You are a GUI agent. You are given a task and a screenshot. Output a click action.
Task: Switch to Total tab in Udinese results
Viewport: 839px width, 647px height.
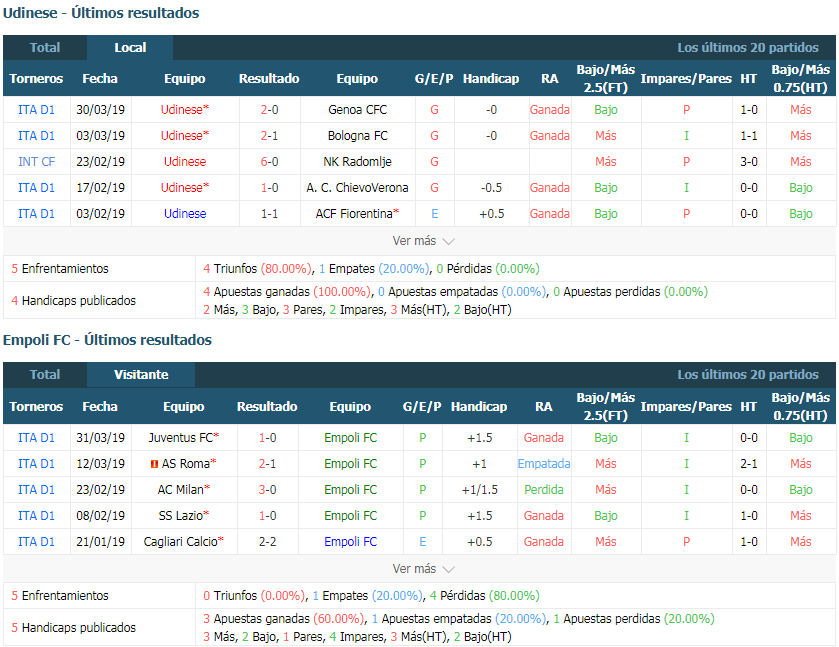[x=45, y=48]
